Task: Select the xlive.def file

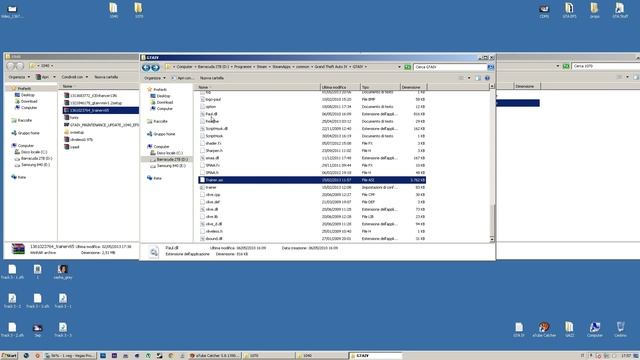Action: [x=312, y=202]
